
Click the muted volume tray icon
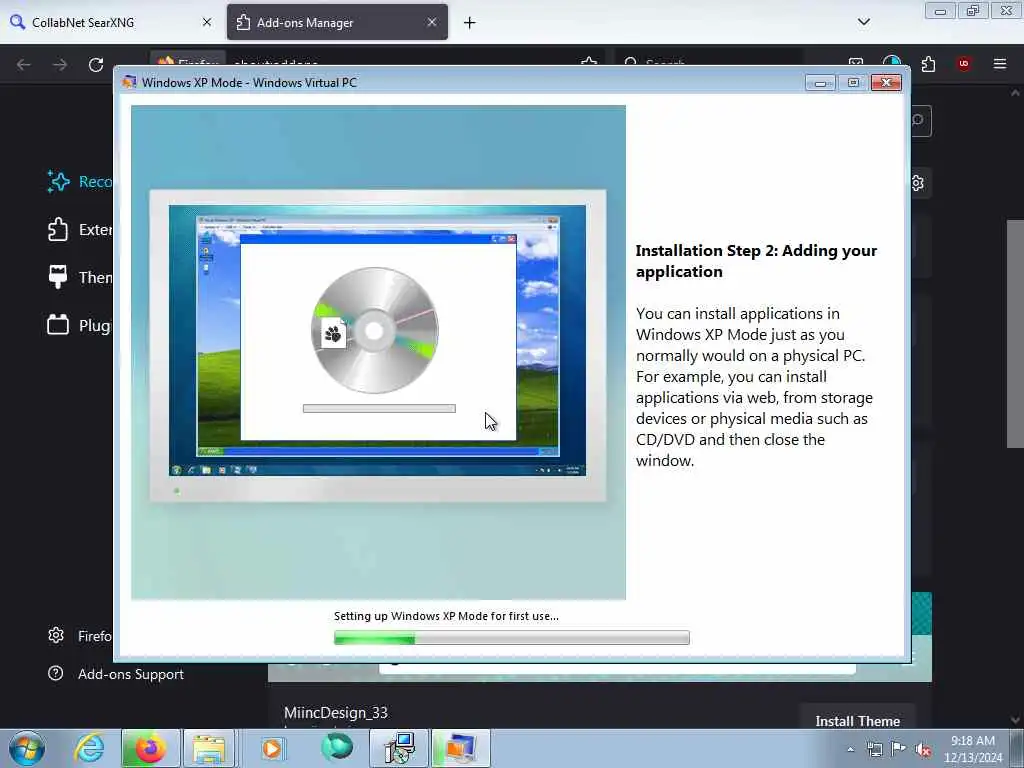pyautogui.click(x=923, y=749)
